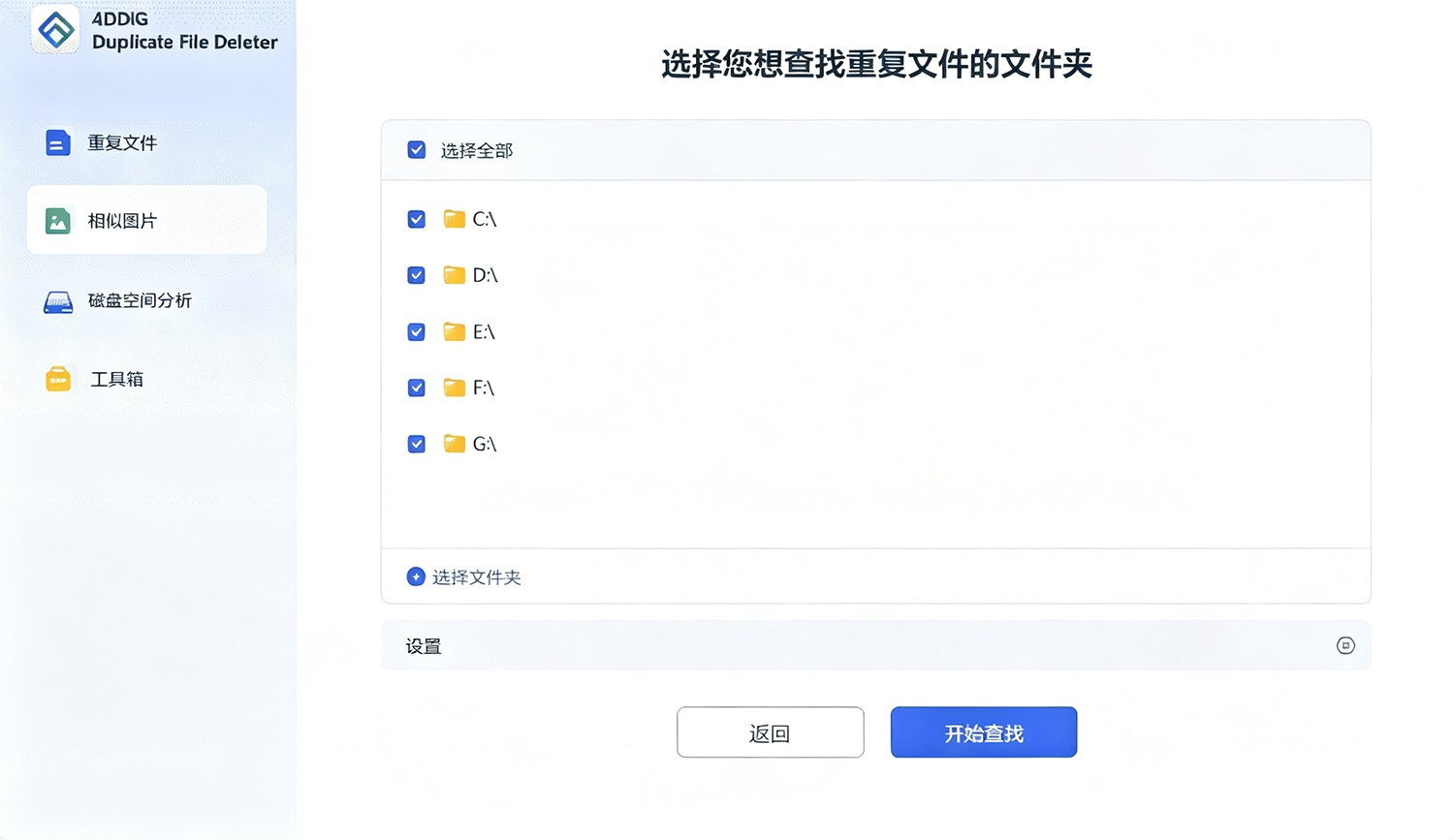Click the disk drive icon for 磁盘空间分析
Image resolution: width=1454 pixels, height=840 pixels.
click(58, 301)
